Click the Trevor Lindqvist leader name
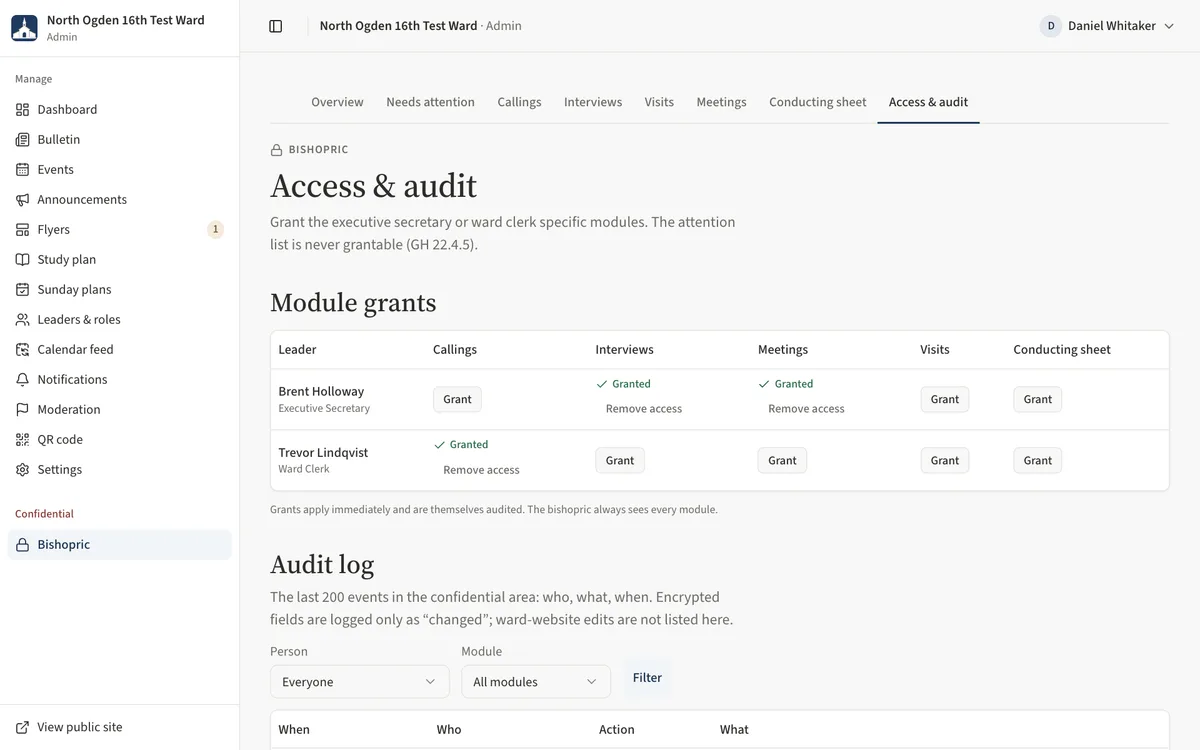 pos(323,453)
